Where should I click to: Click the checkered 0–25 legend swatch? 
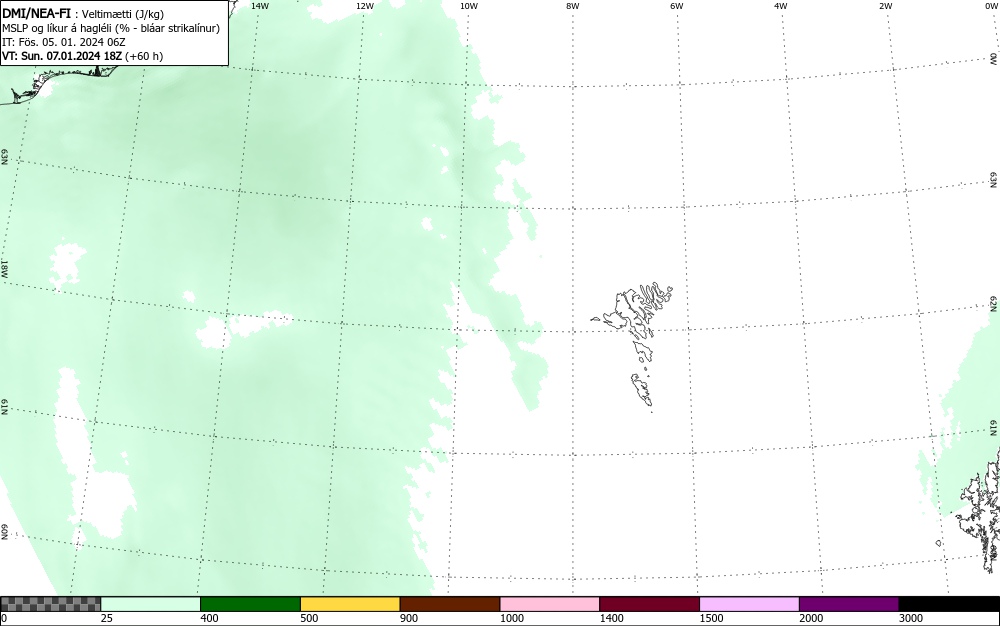(50, 604)
